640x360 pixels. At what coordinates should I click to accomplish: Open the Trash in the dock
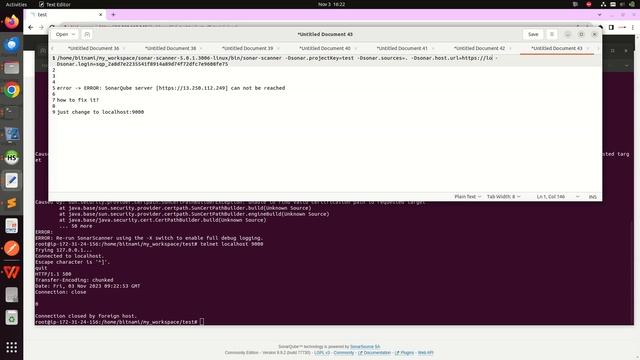(x=11, y=318)
